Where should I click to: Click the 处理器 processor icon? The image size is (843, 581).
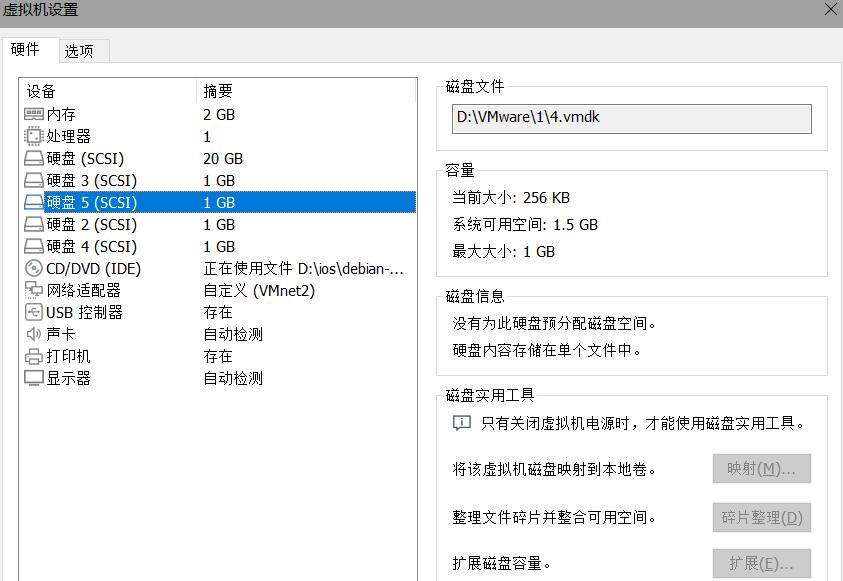(33, 136)
